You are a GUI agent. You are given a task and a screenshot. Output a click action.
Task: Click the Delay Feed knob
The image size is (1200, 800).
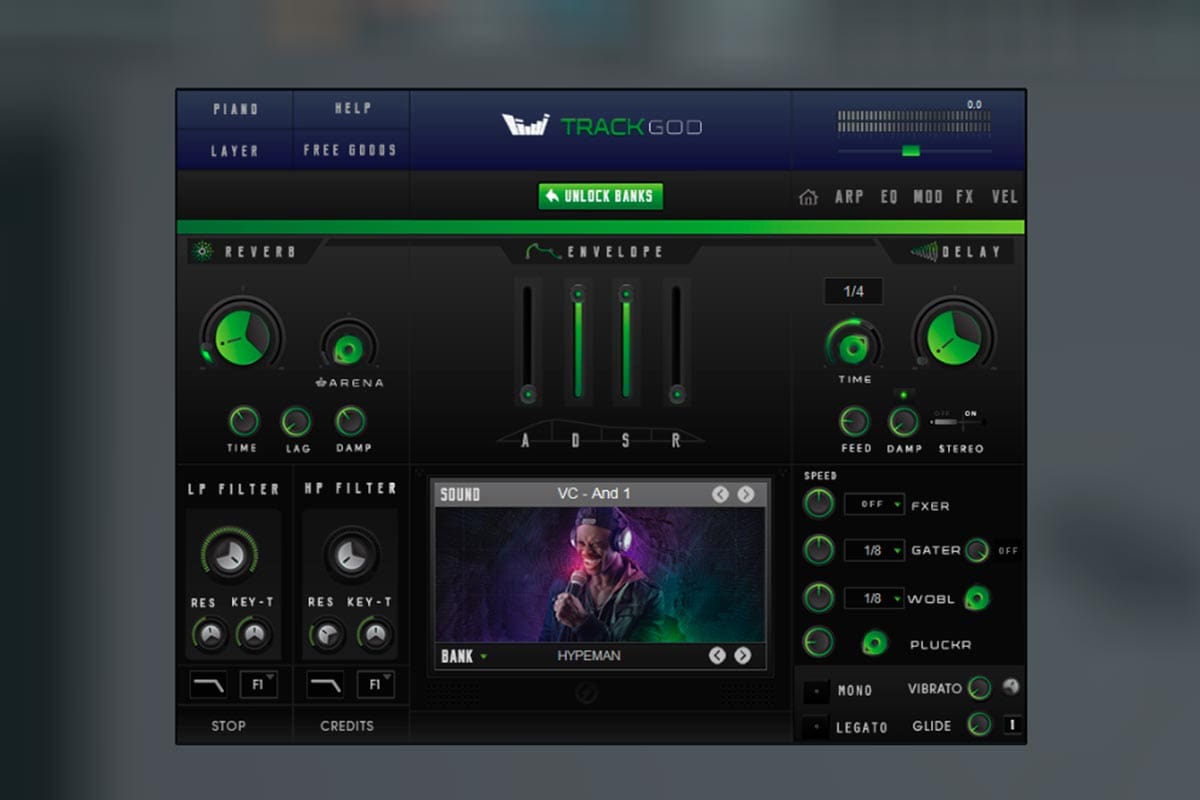[x=855, y=421]
